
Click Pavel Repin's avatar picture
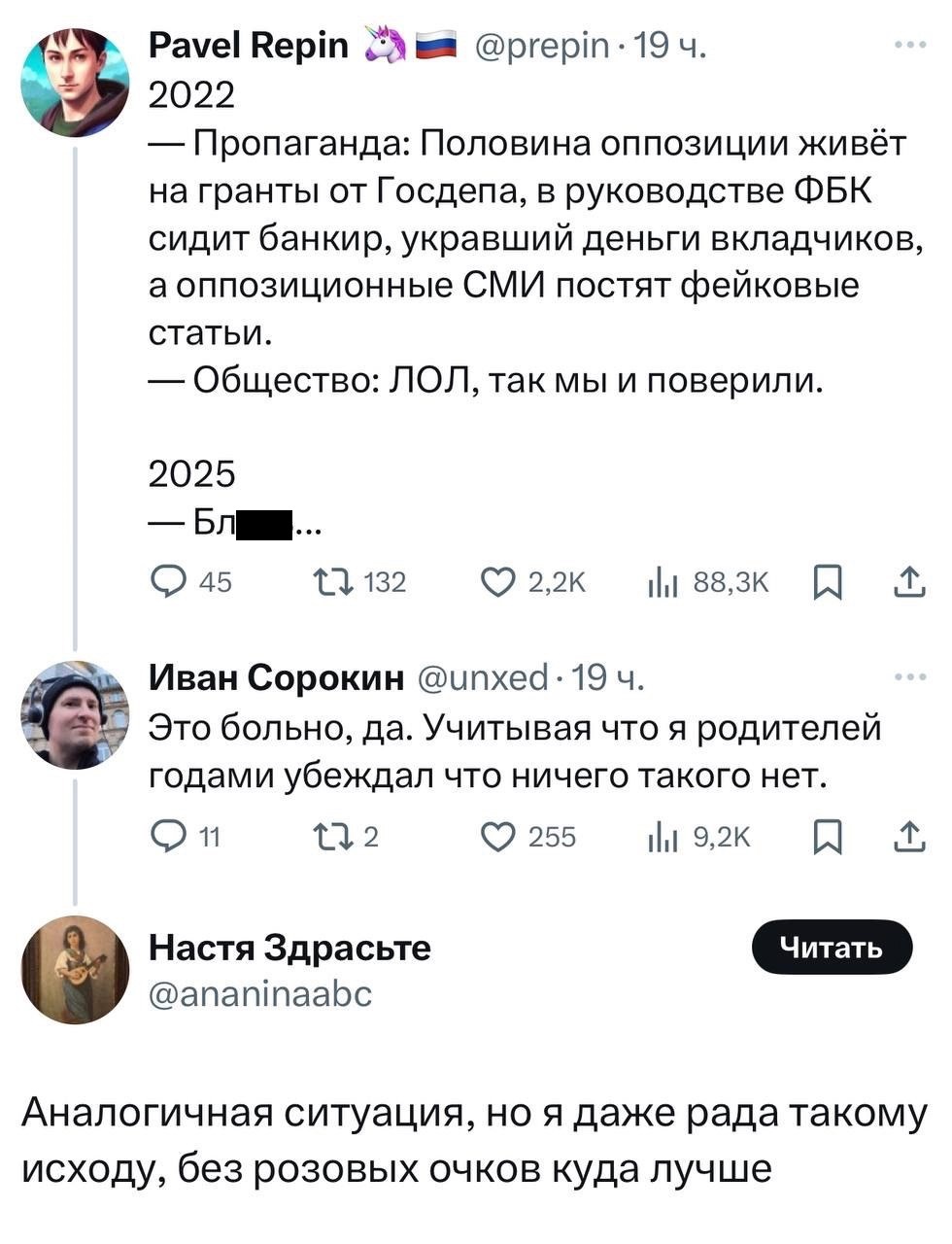coord(75,82)
